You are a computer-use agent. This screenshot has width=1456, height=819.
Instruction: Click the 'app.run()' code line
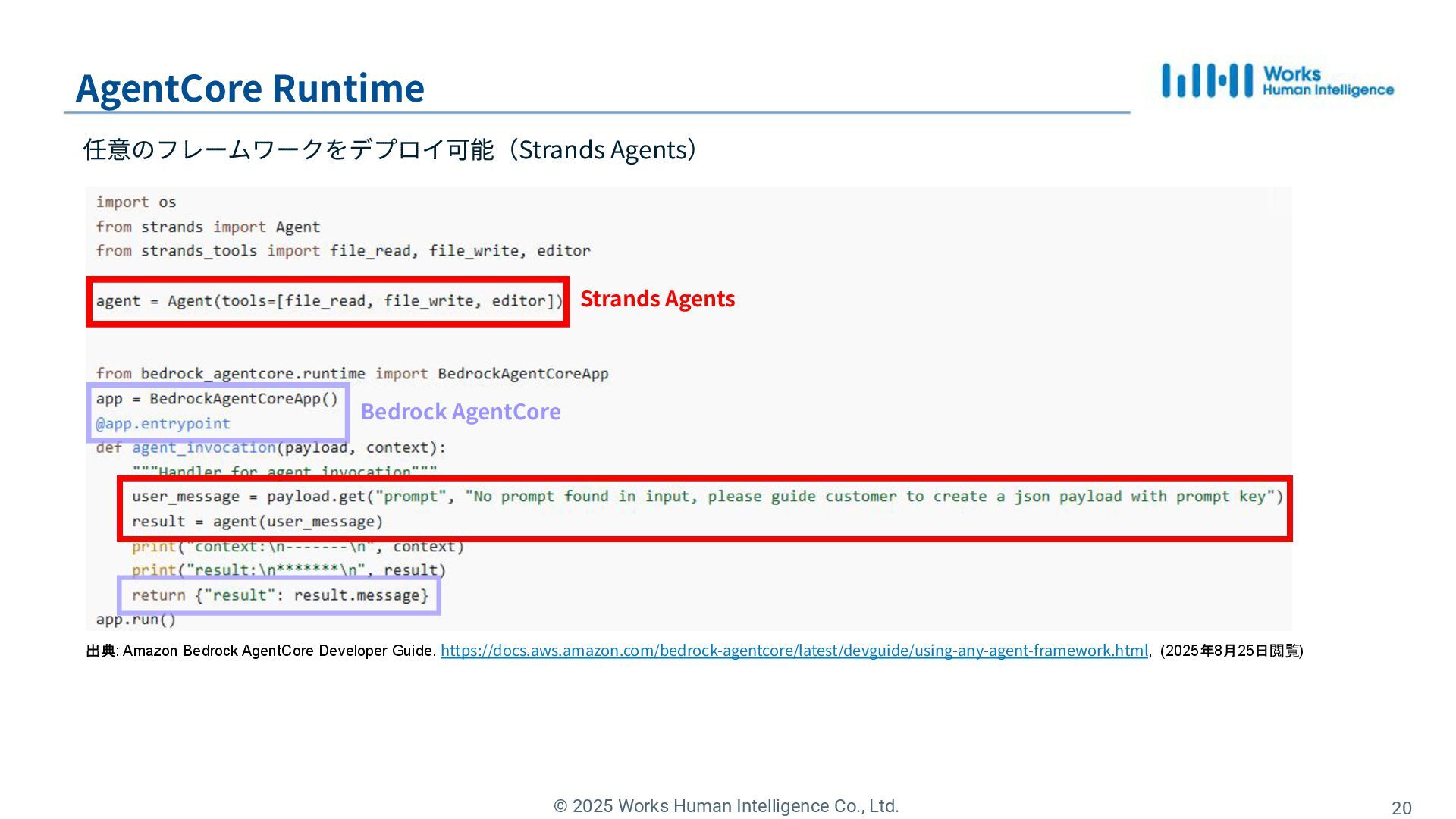136,620
